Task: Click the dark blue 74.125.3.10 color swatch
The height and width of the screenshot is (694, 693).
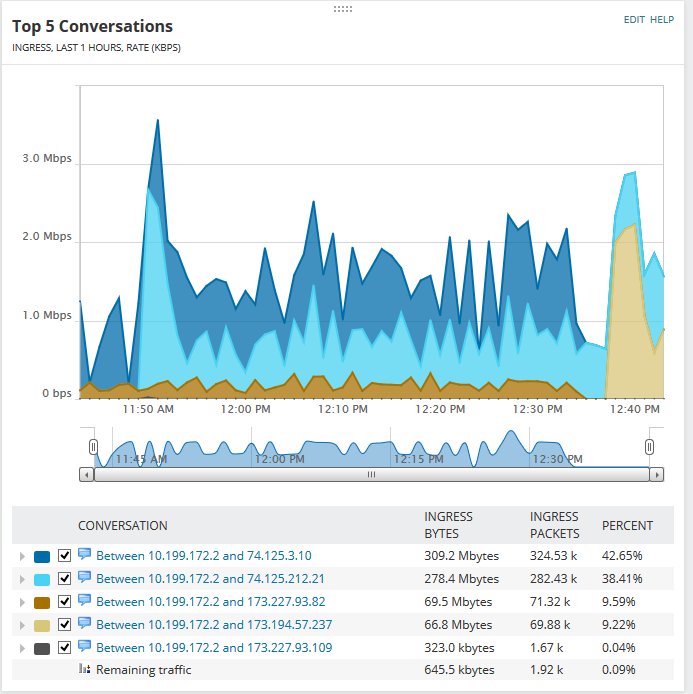Action: point(42,557)
